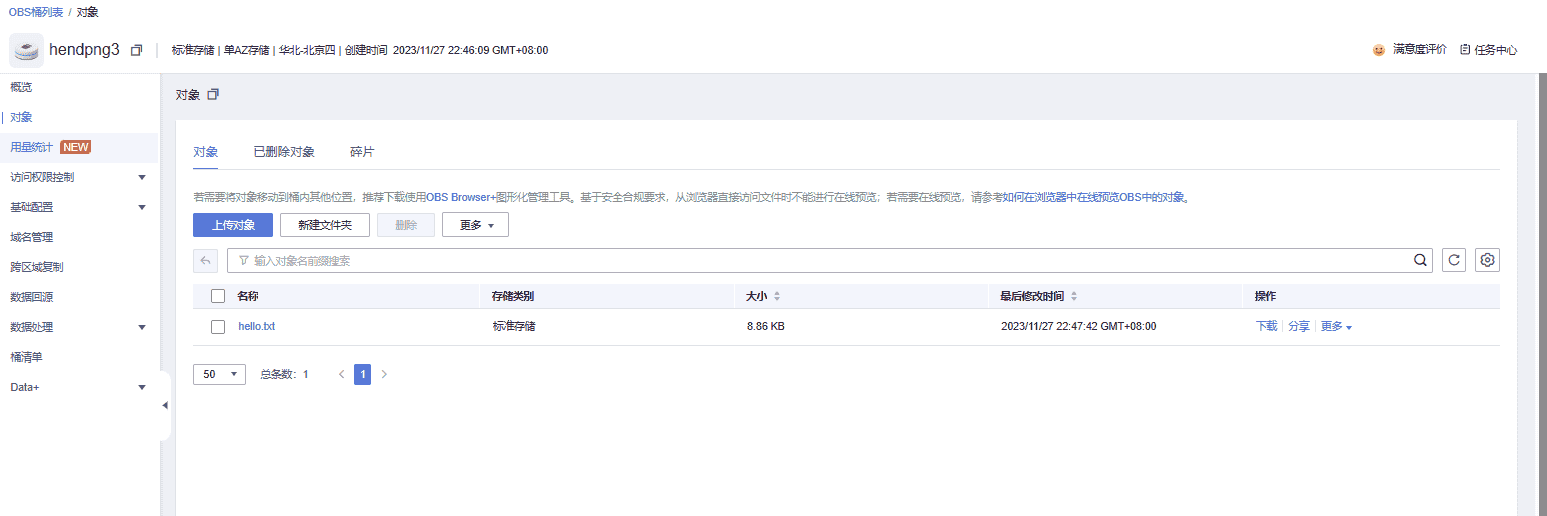Click 下载 for hello.txt
1547x516 pixels.
pyautogui.click(x=1266, y=326)
